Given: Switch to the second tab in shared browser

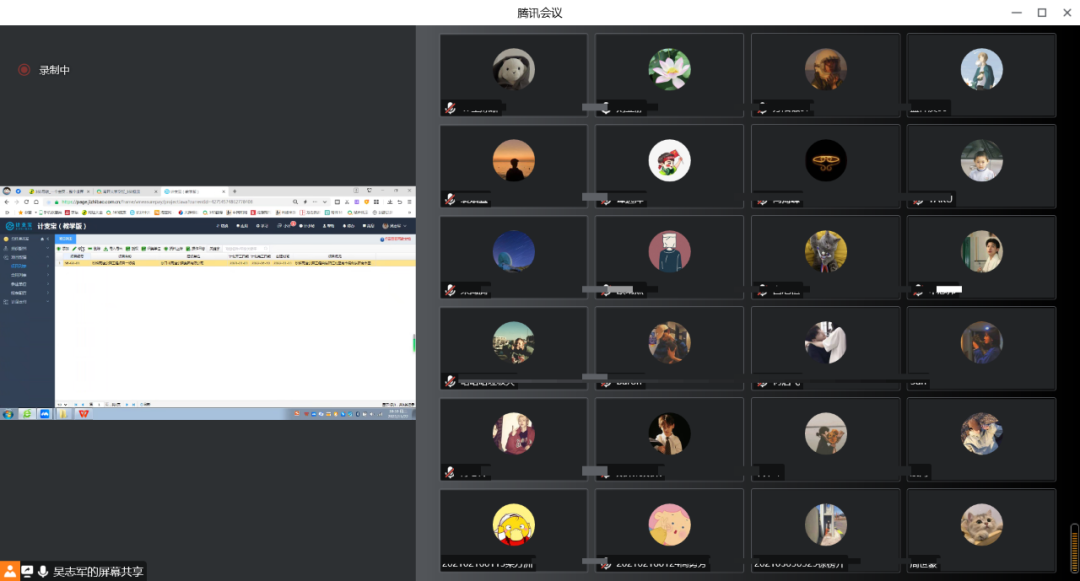Looking at the screenshot, I should (127, 191).
